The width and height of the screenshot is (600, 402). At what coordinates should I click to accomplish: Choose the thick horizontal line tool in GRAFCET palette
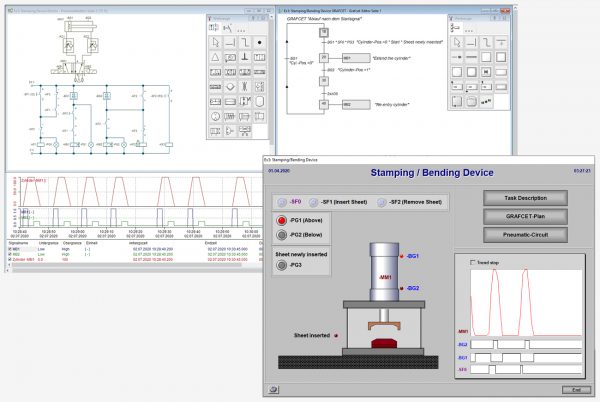[471, 57]
